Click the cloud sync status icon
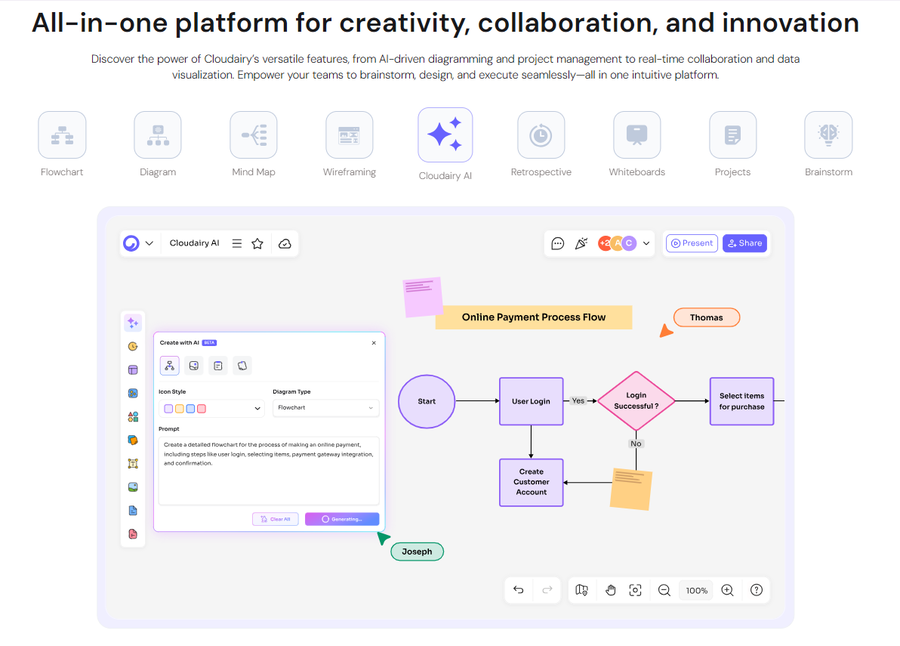 coord(285,243)
